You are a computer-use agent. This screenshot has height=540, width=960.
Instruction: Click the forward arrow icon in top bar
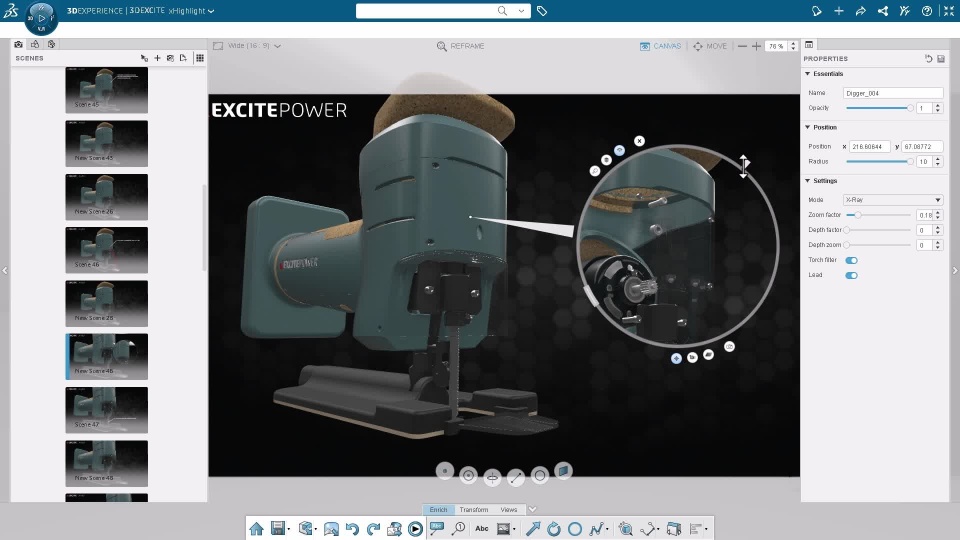[x=861, y=11]
